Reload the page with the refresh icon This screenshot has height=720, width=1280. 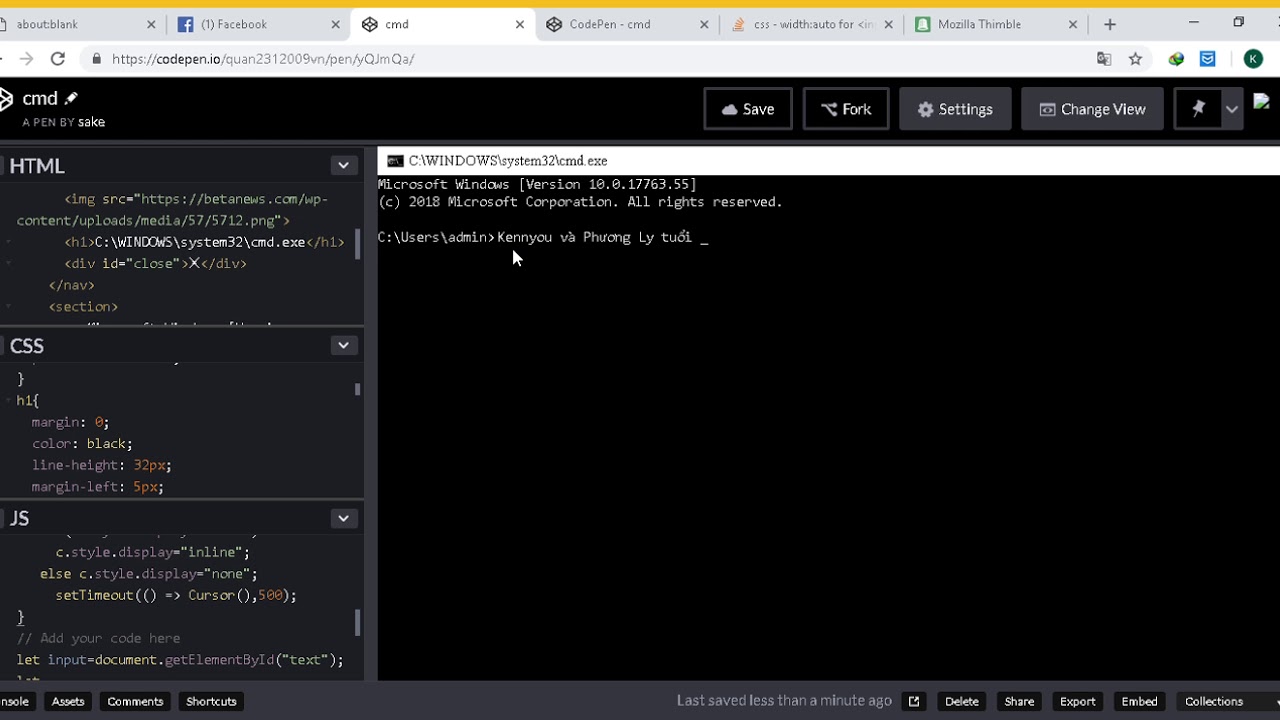point(58,59)
